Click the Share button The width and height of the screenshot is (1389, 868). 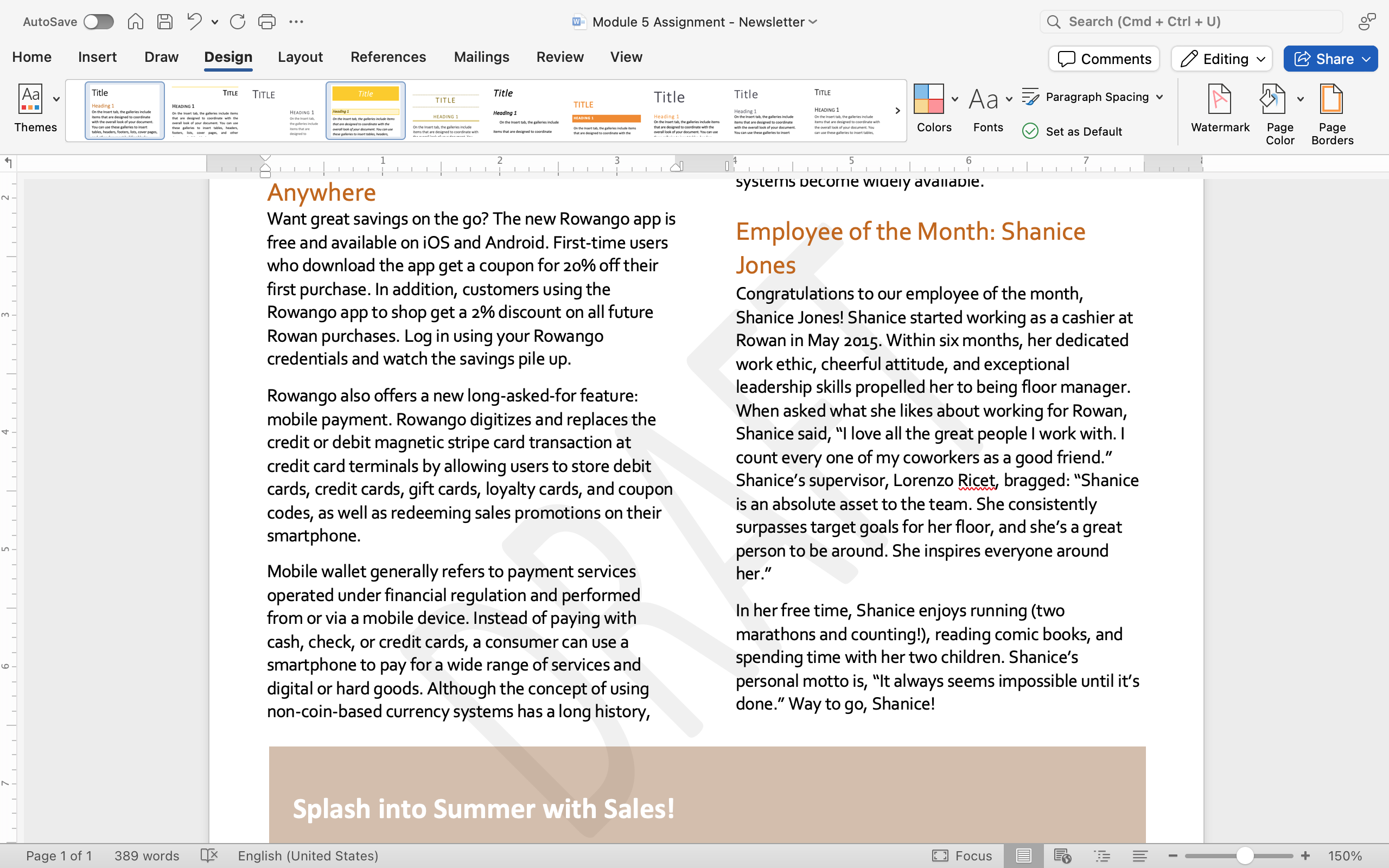(1330, 59)
